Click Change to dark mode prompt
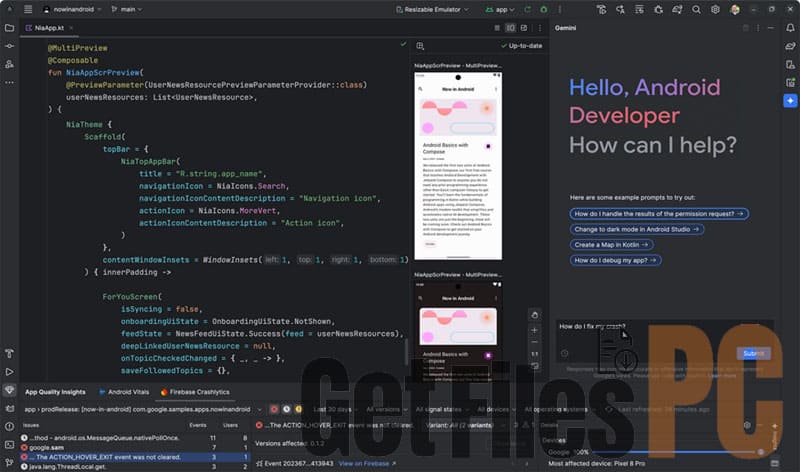800x472 pixels. click(637, 229)
